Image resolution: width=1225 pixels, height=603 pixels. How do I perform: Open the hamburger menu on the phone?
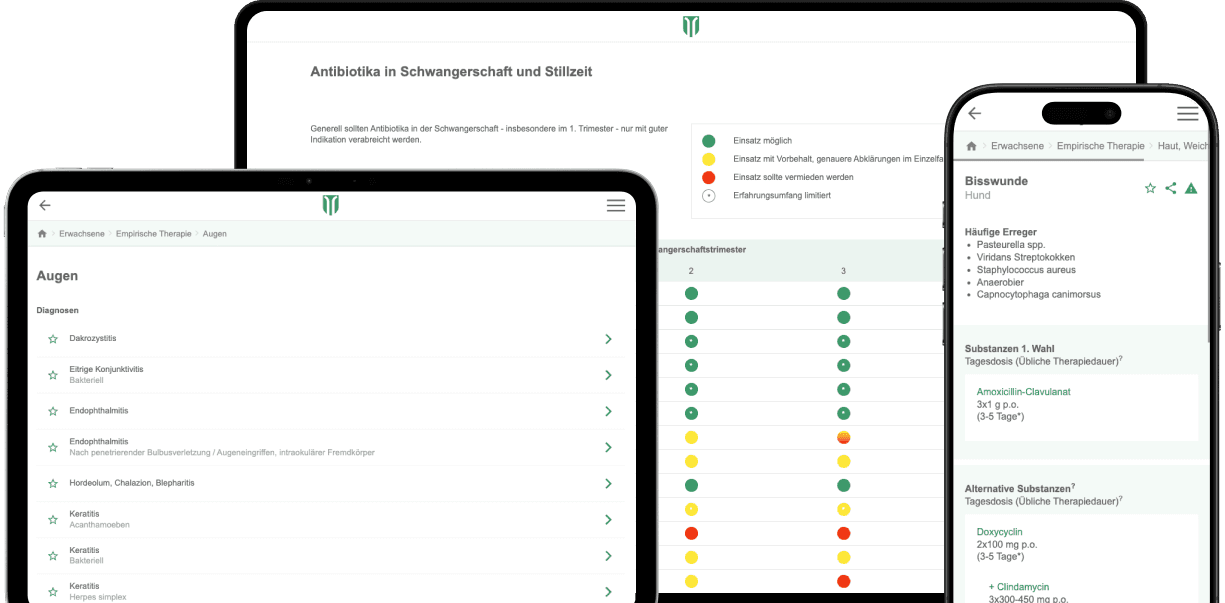1187,114
